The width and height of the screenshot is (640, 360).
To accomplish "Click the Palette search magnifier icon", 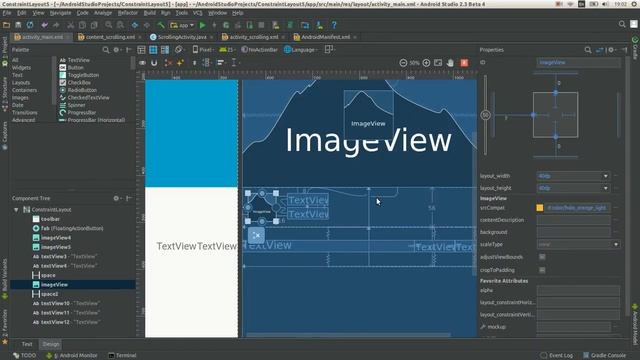I will point(106,50).
